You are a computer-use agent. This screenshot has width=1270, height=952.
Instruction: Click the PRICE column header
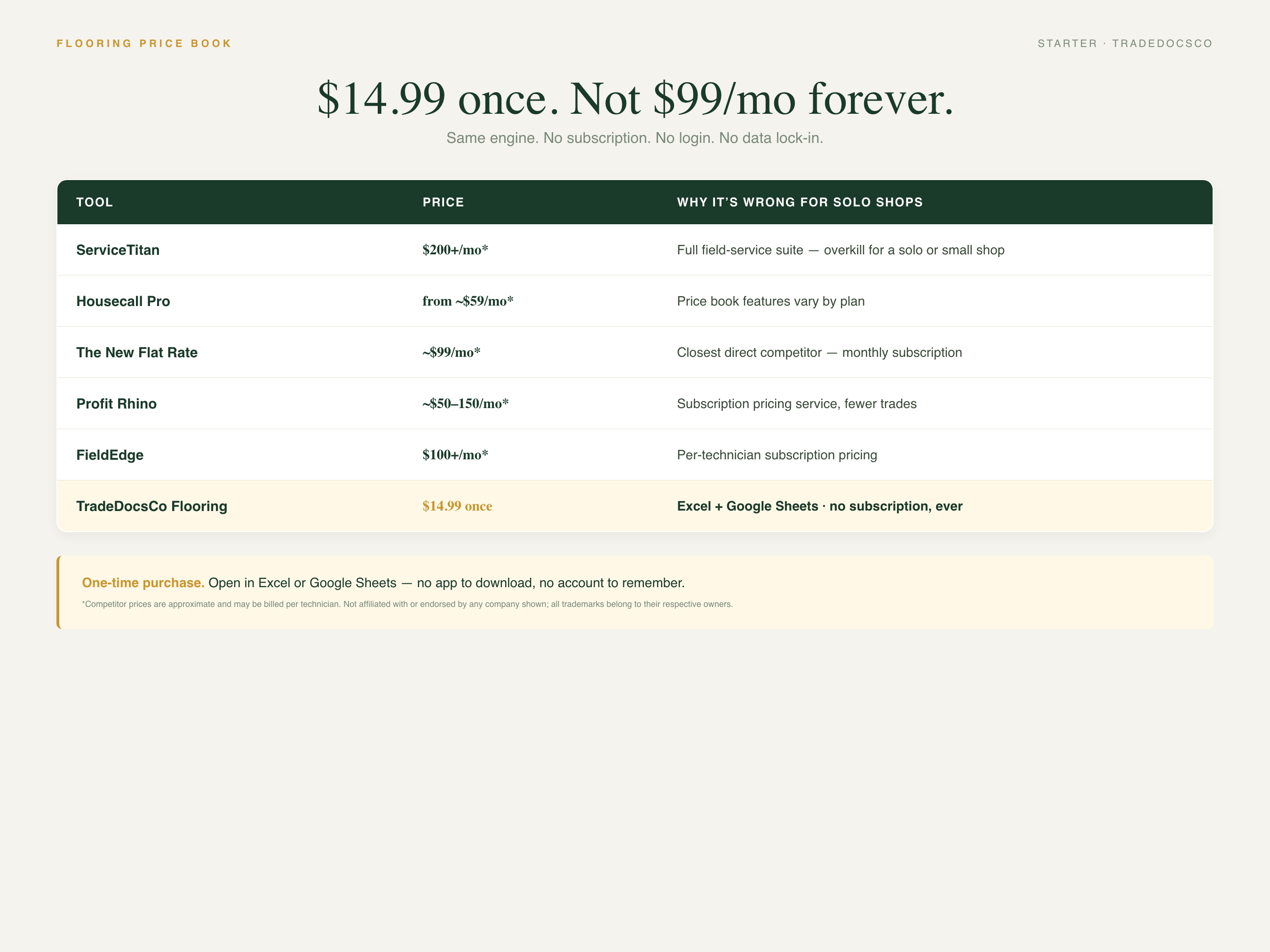coord(443,202)
